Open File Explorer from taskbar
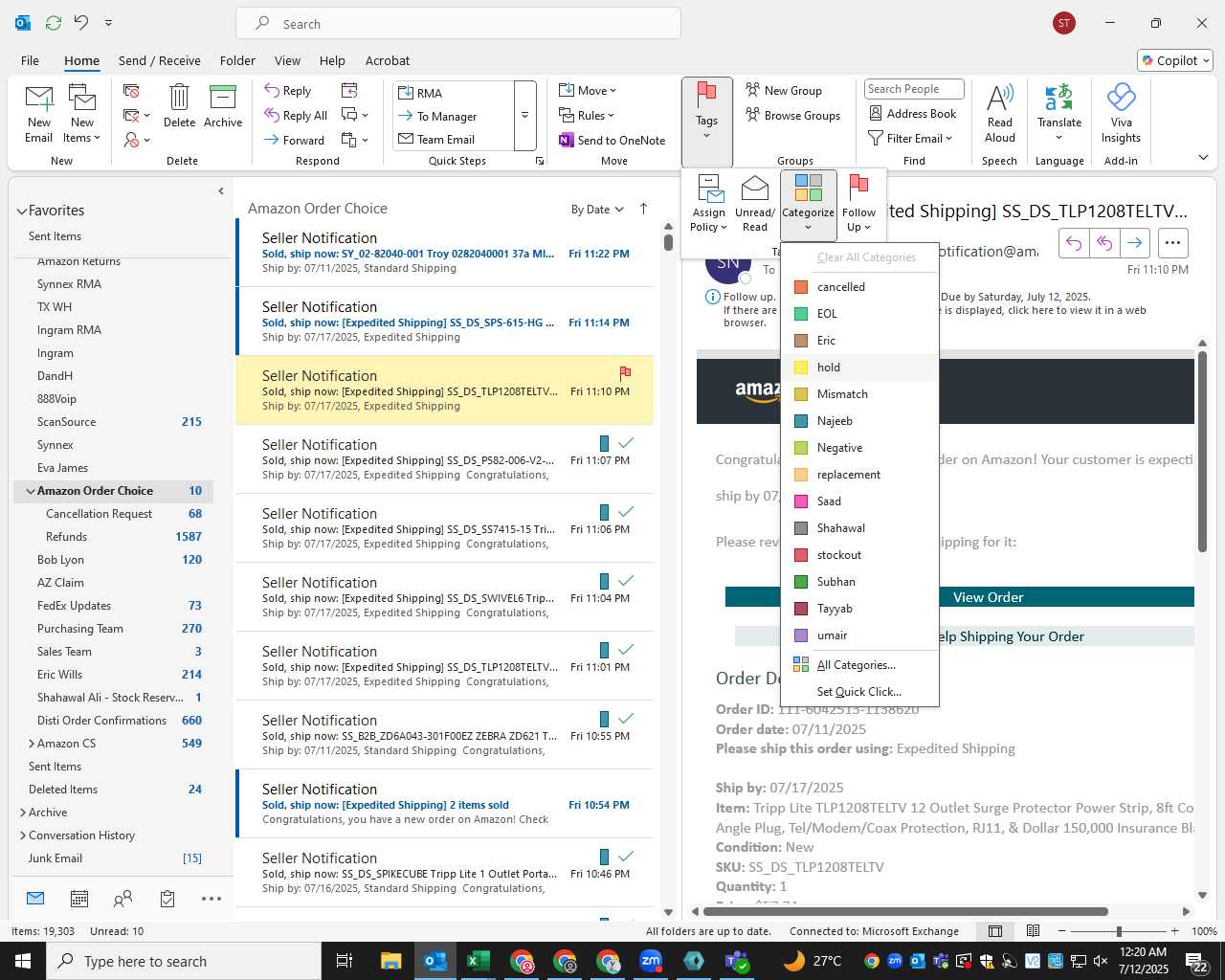 click(391, 961)
